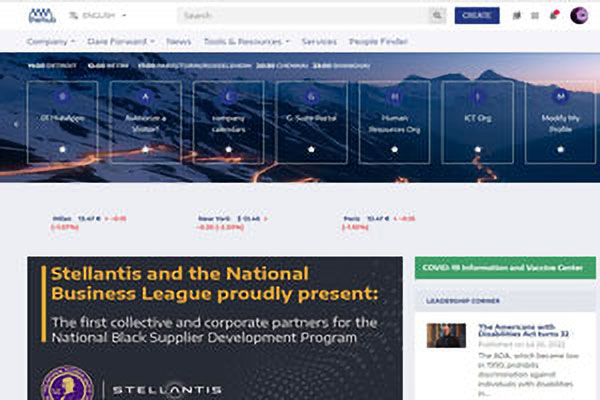Open the ICT Org card
The image size is (600, 400).
478,122
